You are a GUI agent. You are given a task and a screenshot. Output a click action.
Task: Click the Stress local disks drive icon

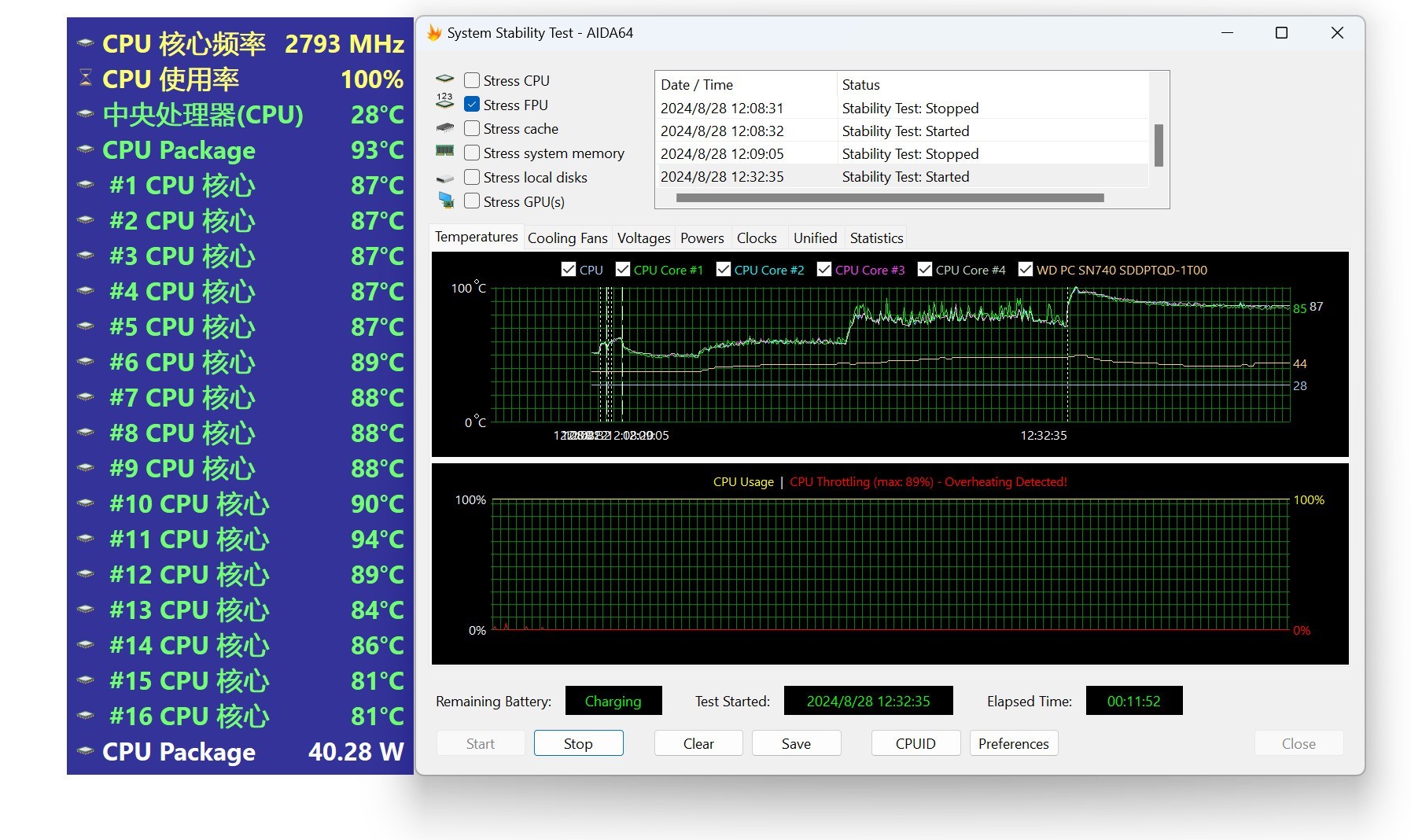tap(445, 179)
